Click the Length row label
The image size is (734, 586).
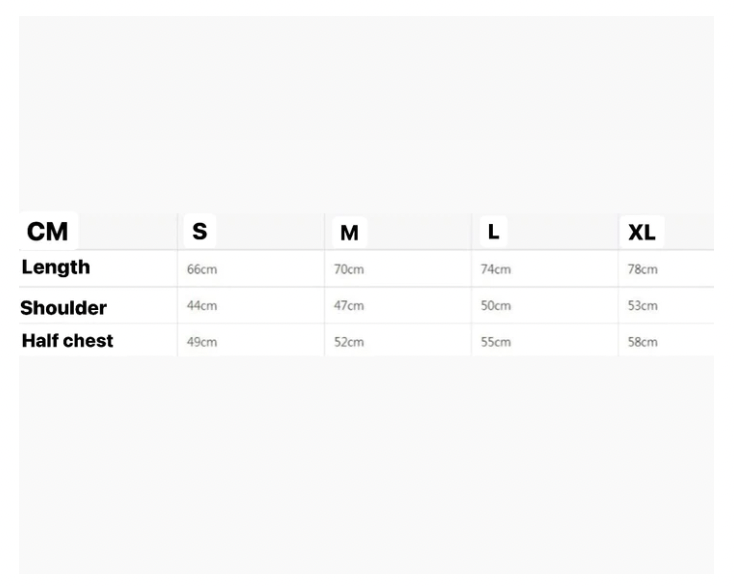[56, 267]
